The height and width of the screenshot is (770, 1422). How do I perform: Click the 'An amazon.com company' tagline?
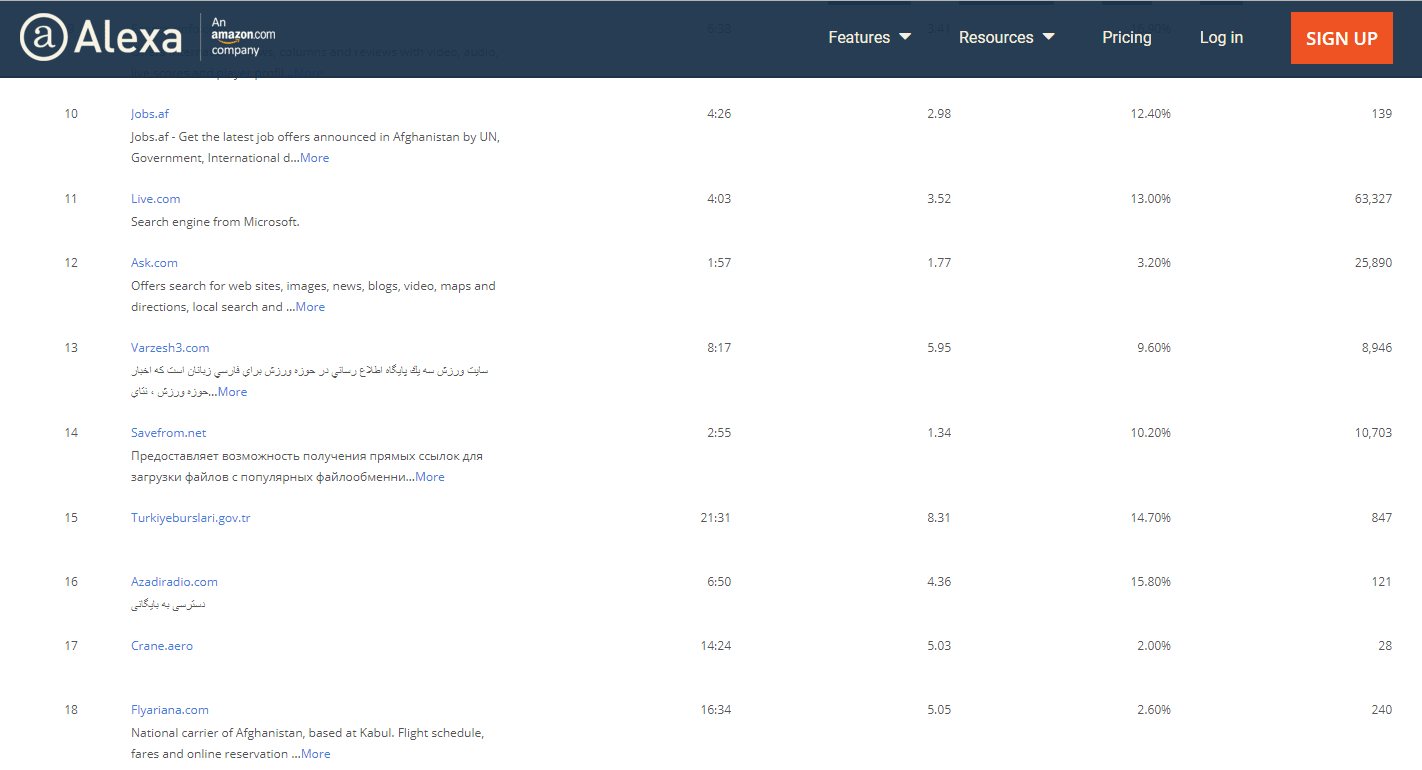click(243, 36)
